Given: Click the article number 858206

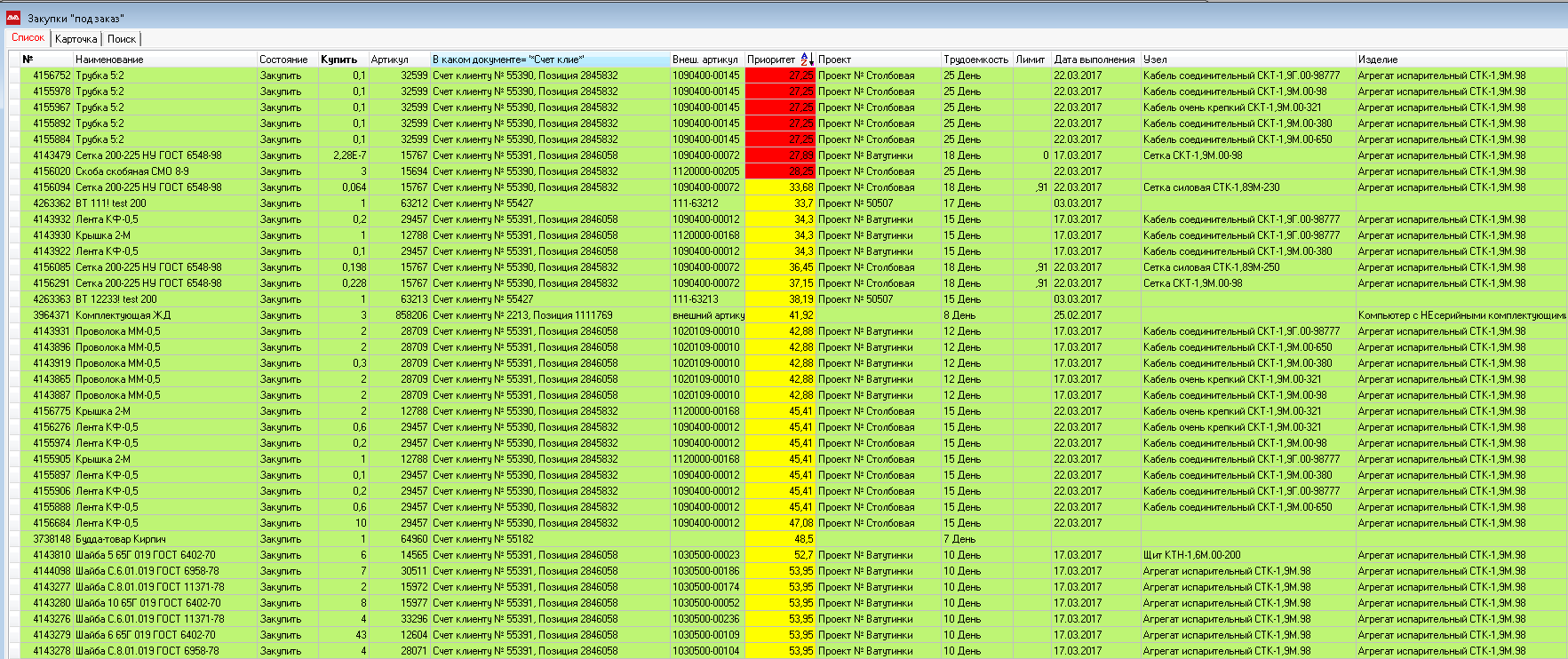Looking at the screenshot, I should 411,315.
